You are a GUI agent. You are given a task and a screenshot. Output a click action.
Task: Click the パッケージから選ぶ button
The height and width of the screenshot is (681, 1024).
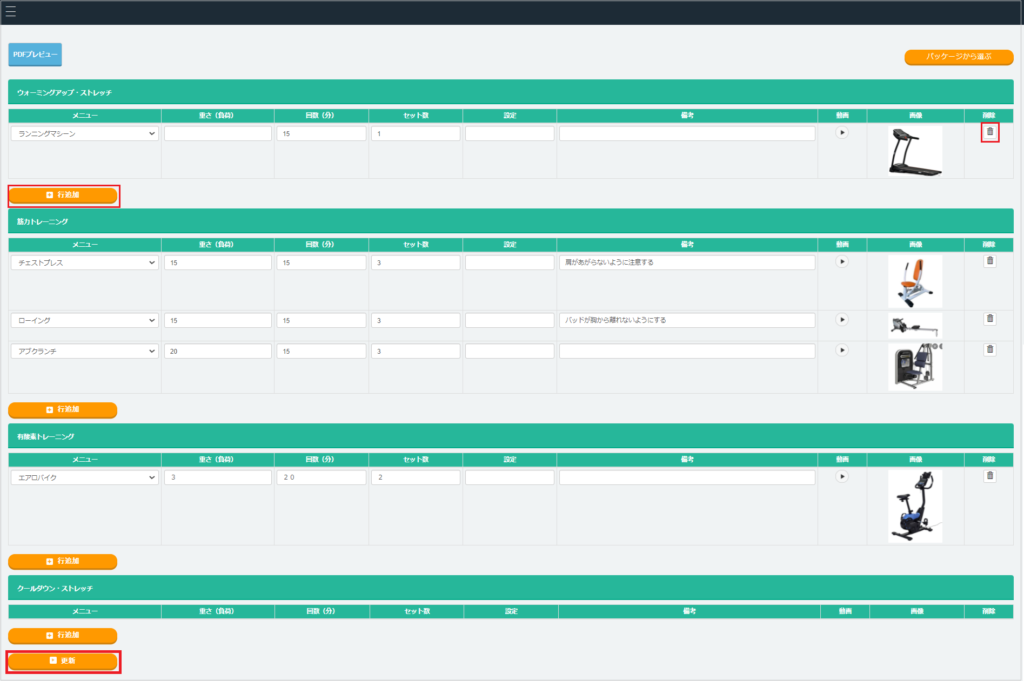tap(958, 58)
